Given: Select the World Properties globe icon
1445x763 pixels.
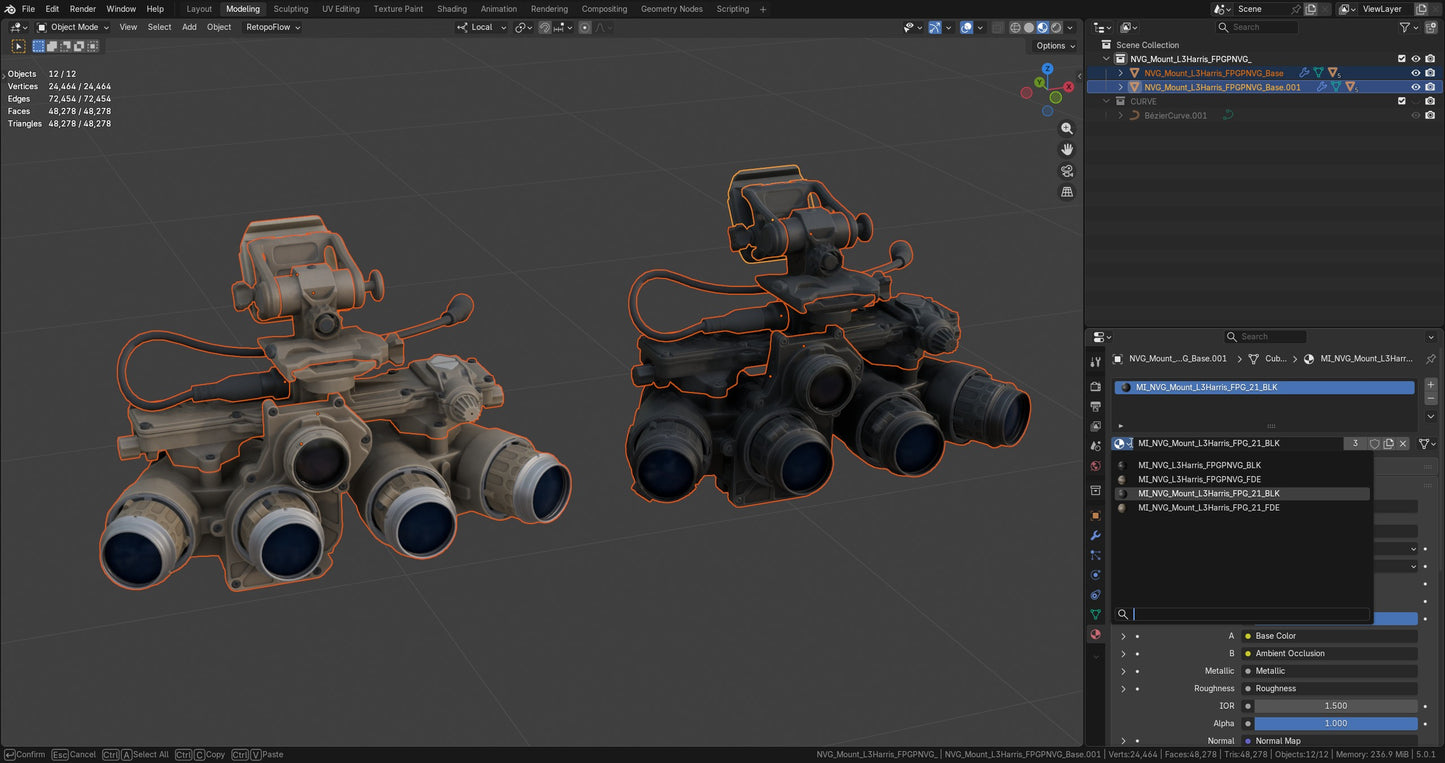Looking at the screenshot, I should [x=1095, y=465].
